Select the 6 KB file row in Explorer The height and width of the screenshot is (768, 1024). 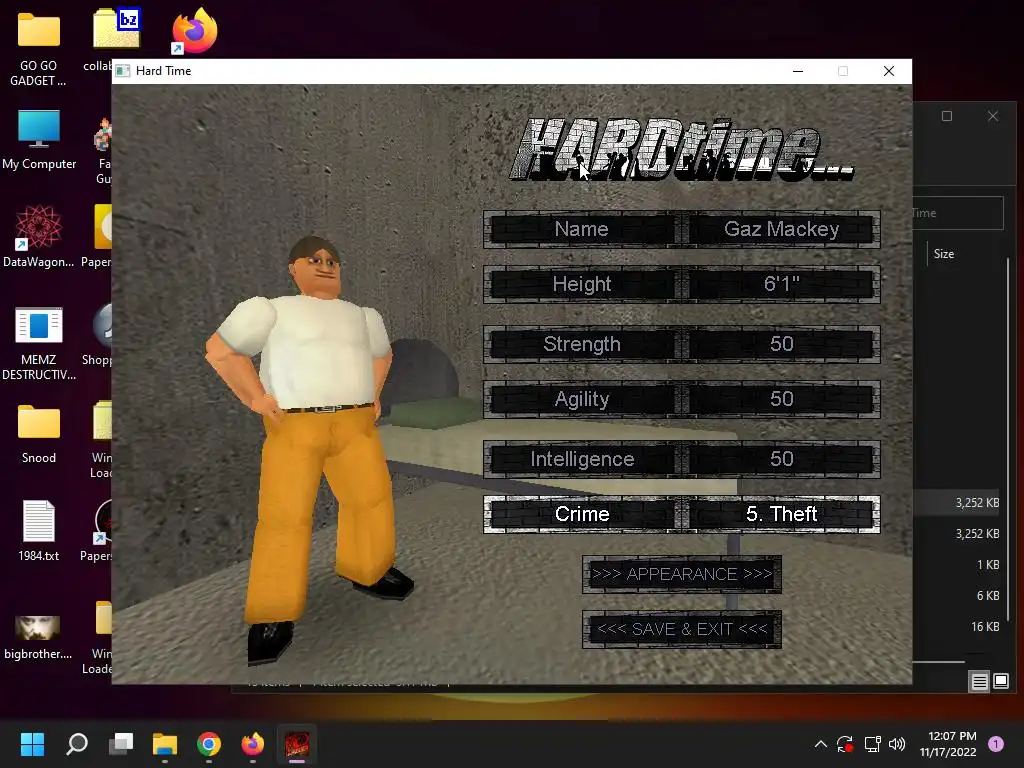pyautogui.click(x=958, y=596)
